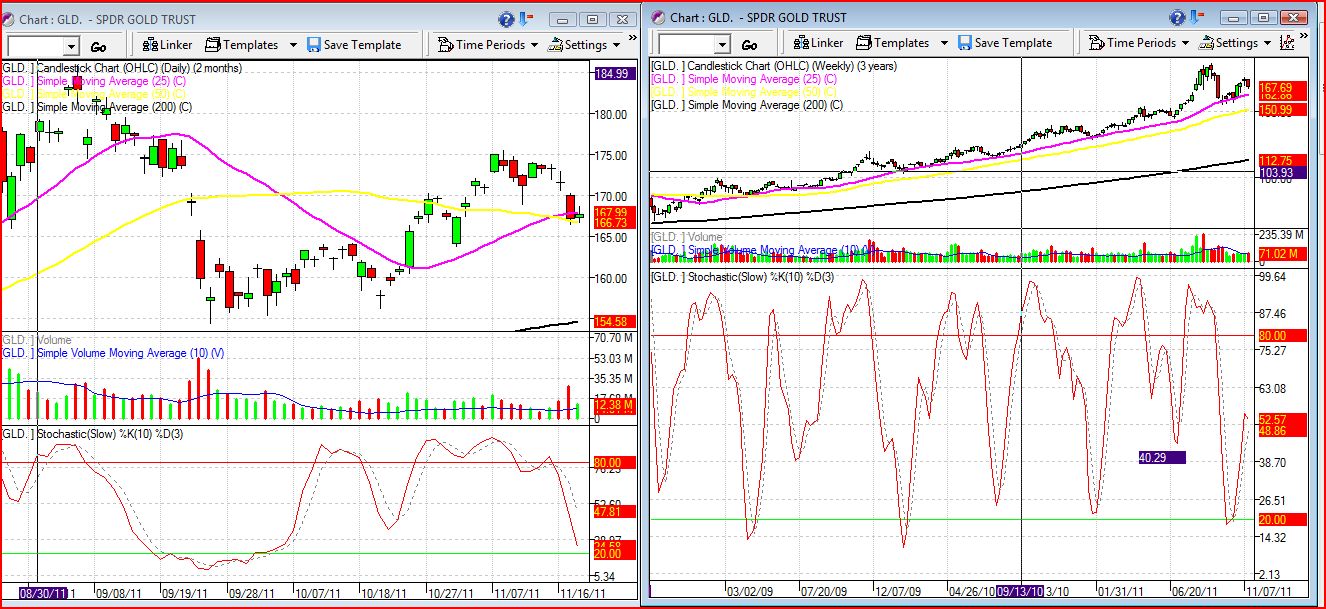Click the weekly Simple Moving Average (25) legend
The image size is (1326, 609).
coord(744,79)
